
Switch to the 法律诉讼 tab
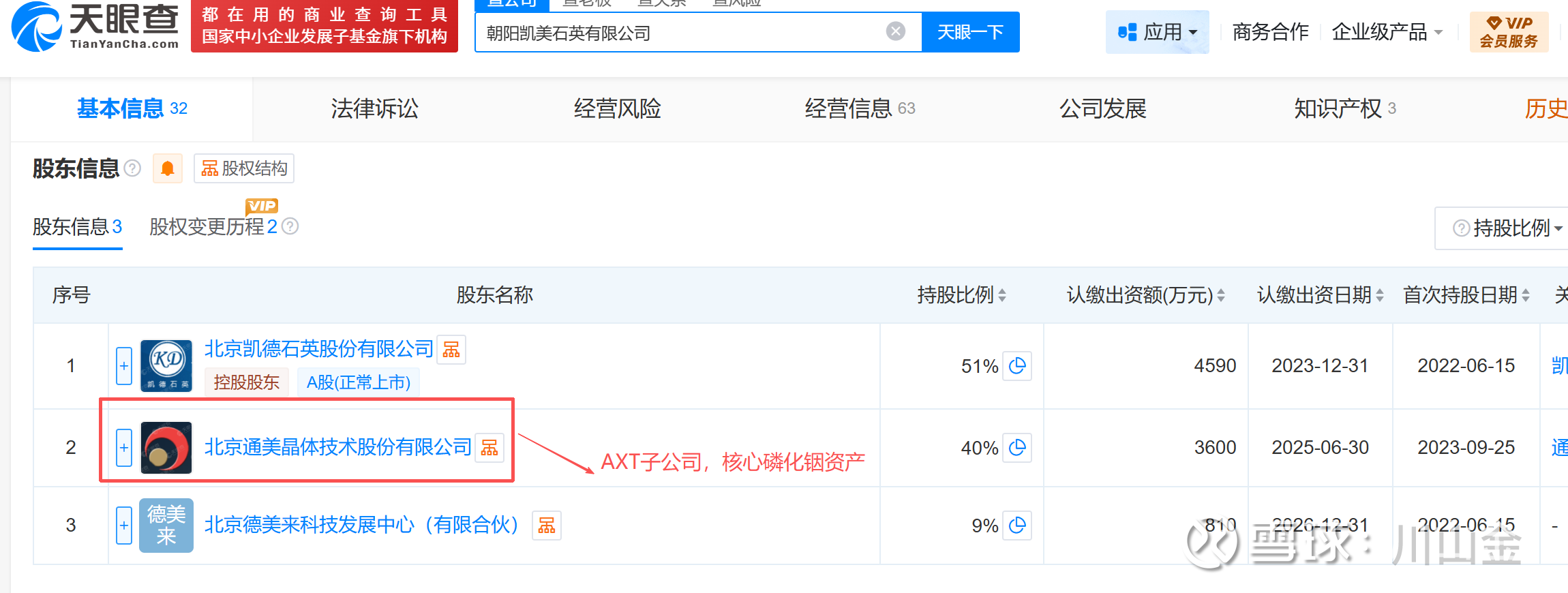374,108
